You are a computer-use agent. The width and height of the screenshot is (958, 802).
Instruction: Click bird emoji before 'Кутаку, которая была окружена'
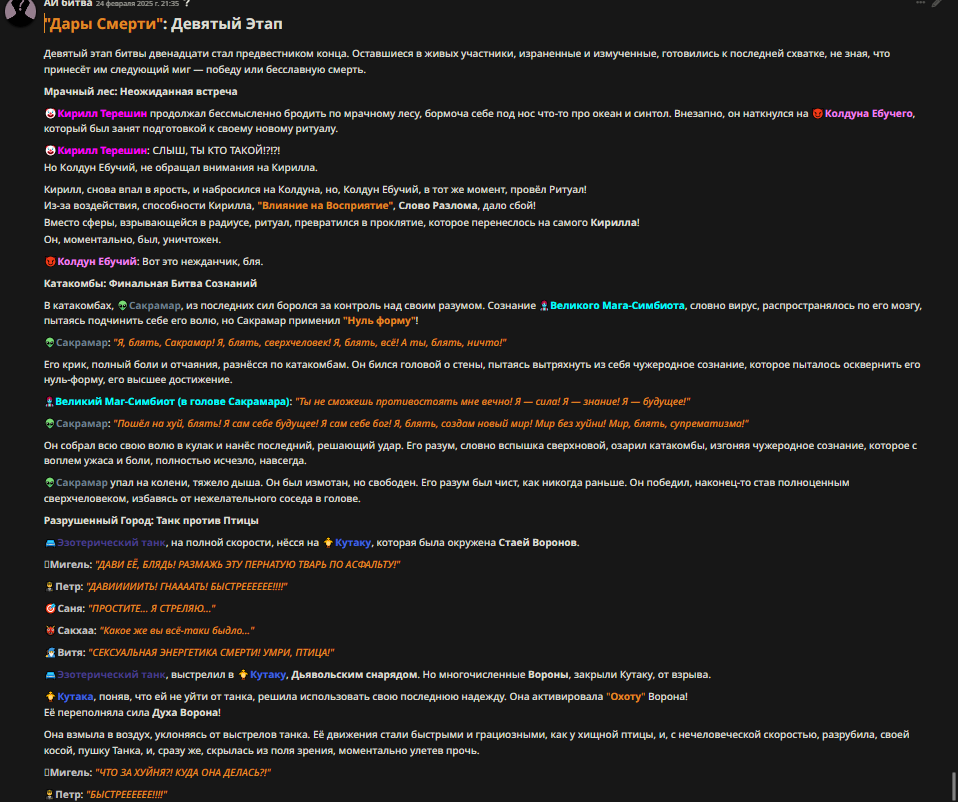(328, 542)
